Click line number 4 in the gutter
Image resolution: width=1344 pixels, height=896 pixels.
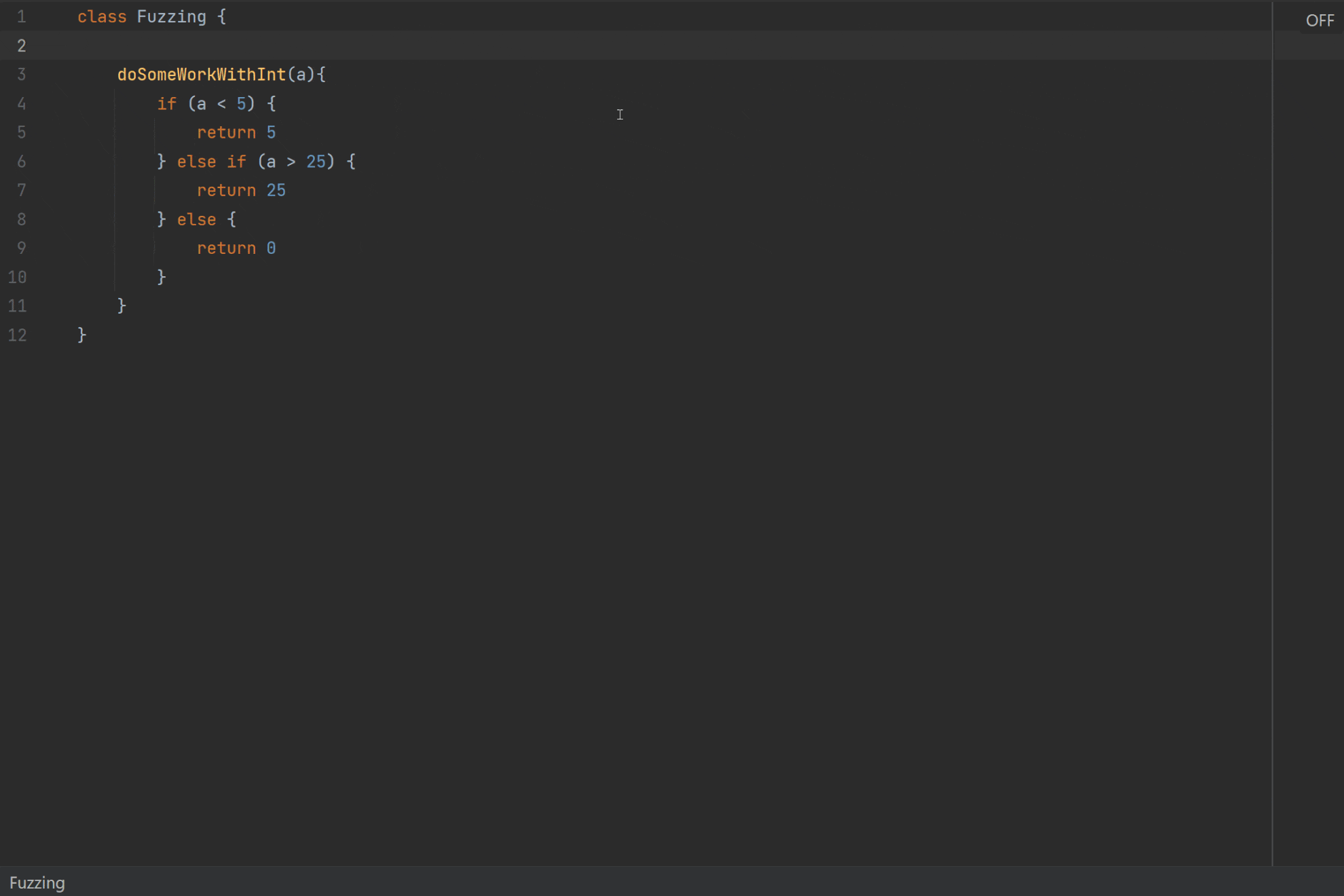coord(21,103)
